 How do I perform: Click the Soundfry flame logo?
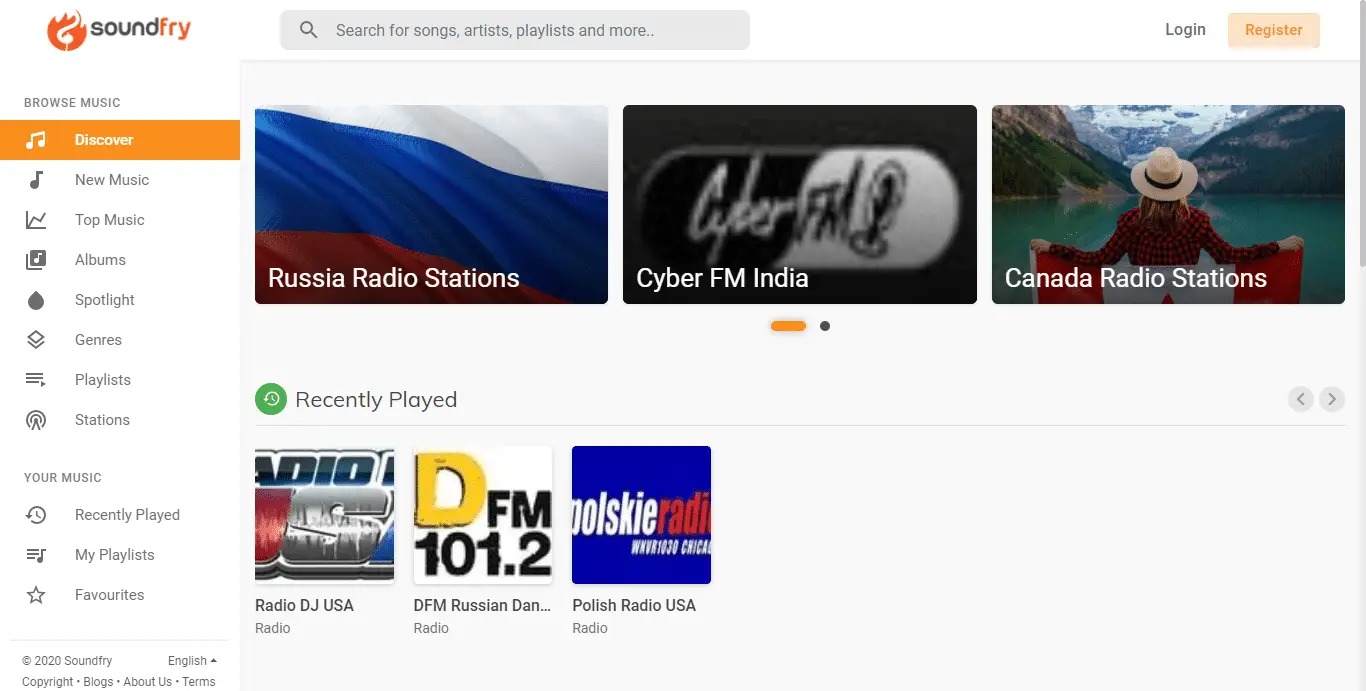click(x=66, y=30)
